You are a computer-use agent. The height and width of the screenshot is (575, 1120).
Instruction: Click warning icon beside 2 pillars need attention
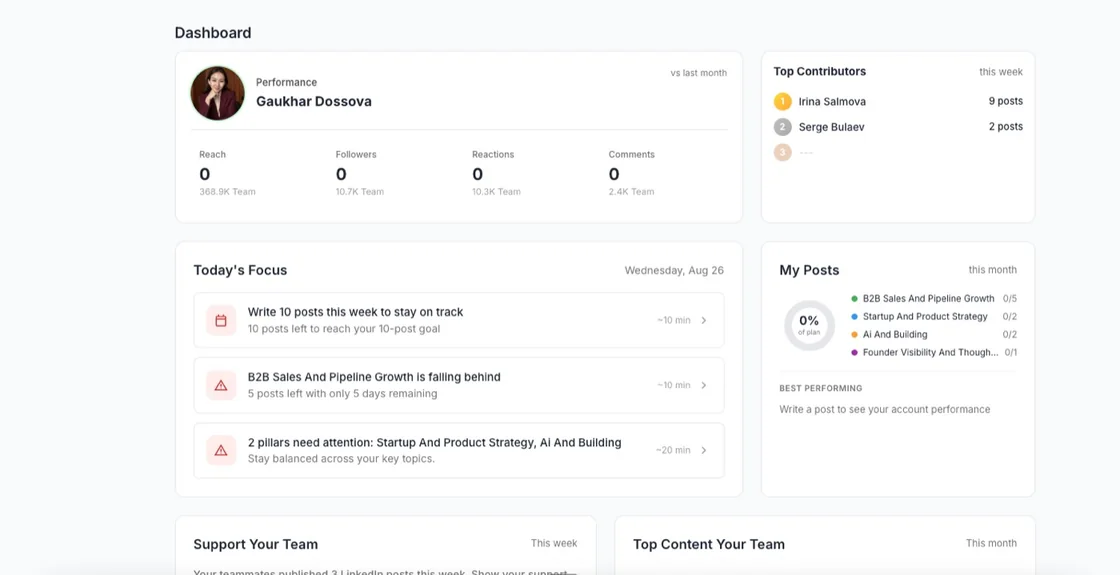pyautogui.click(x=221, y=450)
